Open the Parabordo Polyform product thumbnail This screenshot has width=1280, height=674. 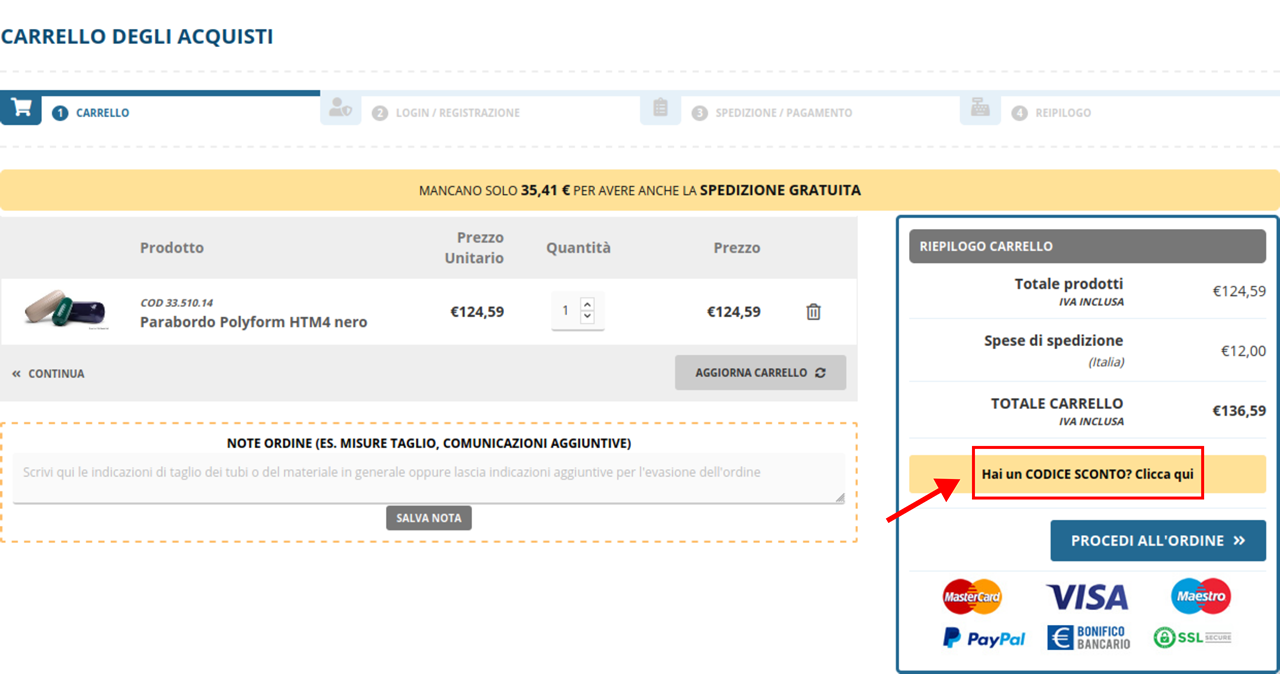pyautogui.click(x=65, y=308)
